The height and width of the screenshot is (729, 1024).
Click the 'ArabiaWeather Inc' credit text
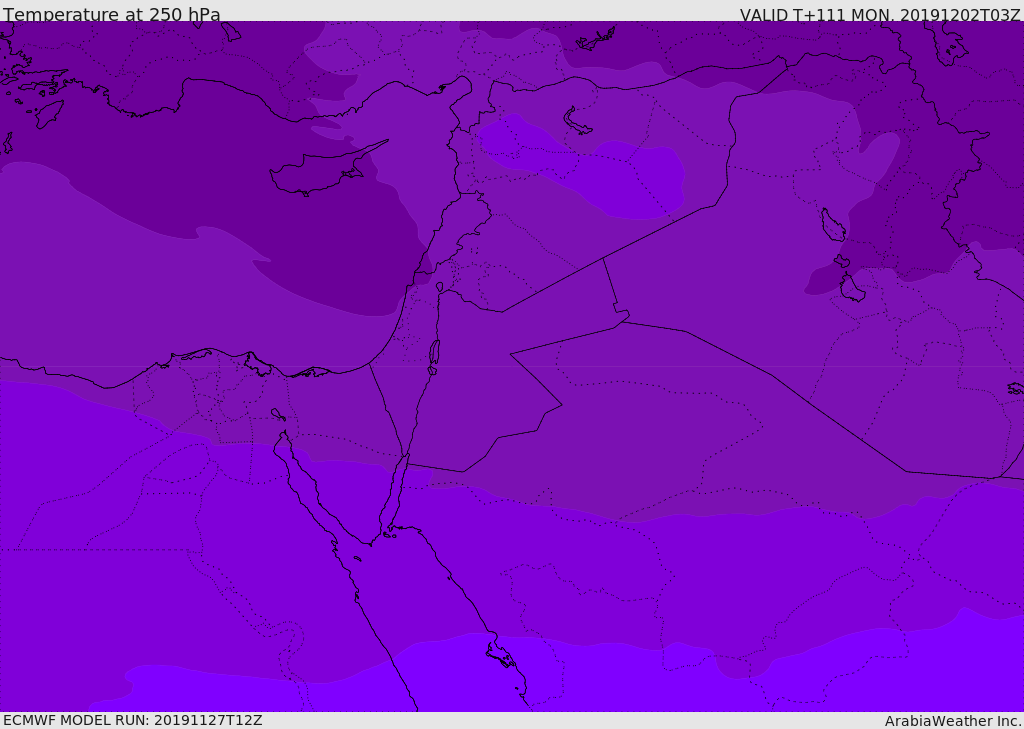[953, 721]
